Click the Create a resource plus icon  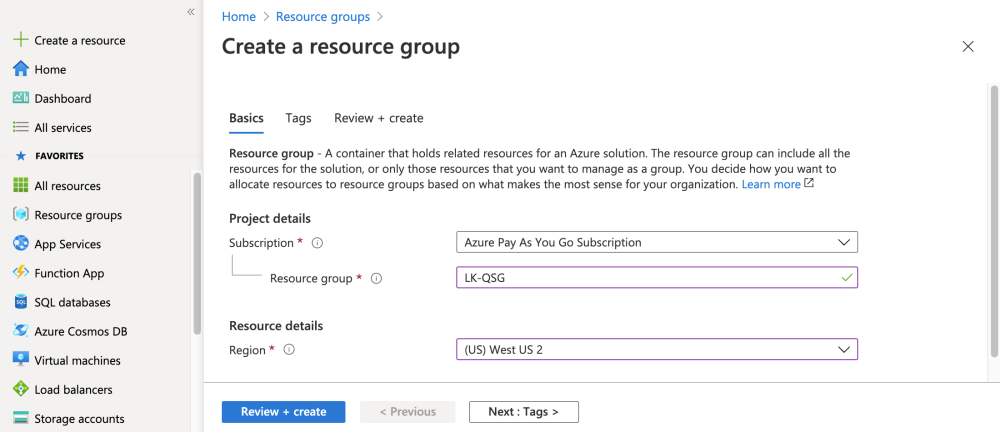(20, 40)
